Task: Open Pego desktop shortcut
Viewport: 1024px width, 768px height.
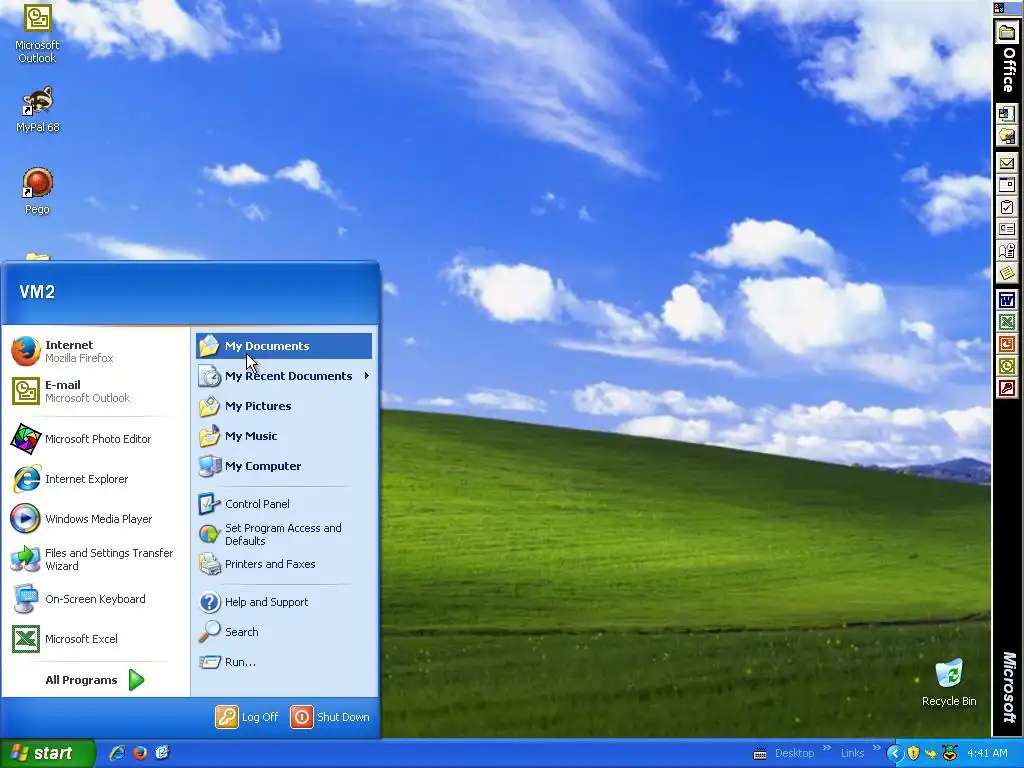Action: point(37,191)
